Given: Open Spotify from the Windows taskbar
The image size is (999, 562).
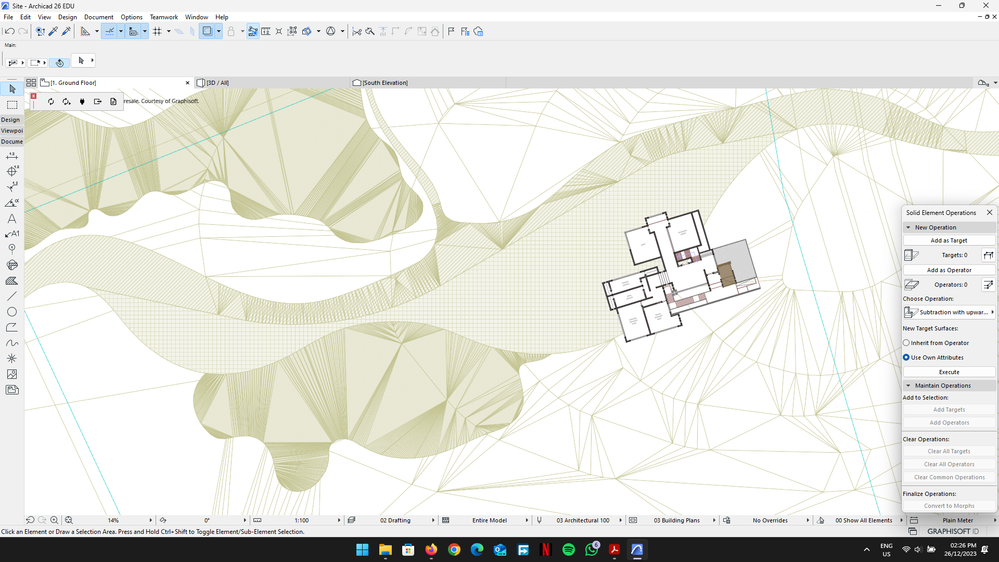Looking at the screenshot, I should pyautogui.click(x=568, y=550).
